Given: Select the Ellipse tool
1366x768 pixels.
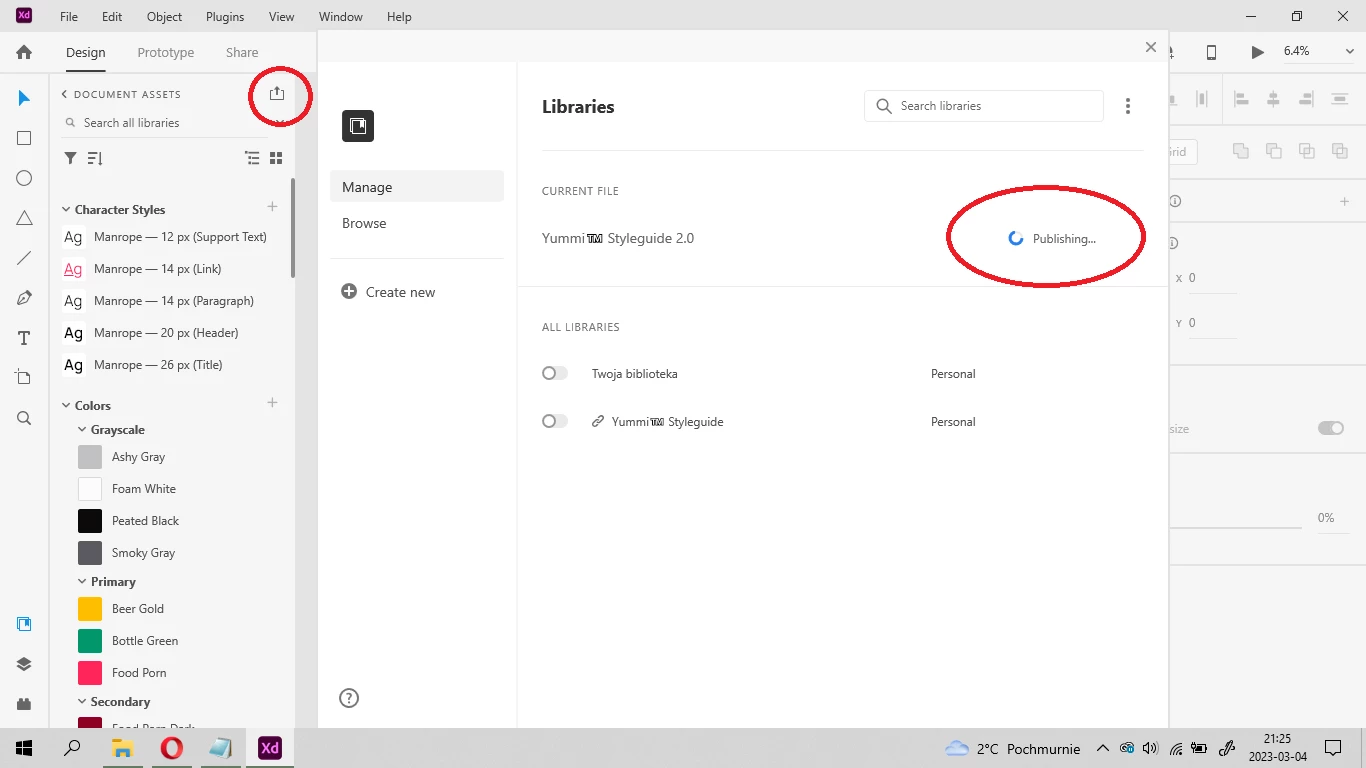Looking at the screenshot, I should (24, 178).
